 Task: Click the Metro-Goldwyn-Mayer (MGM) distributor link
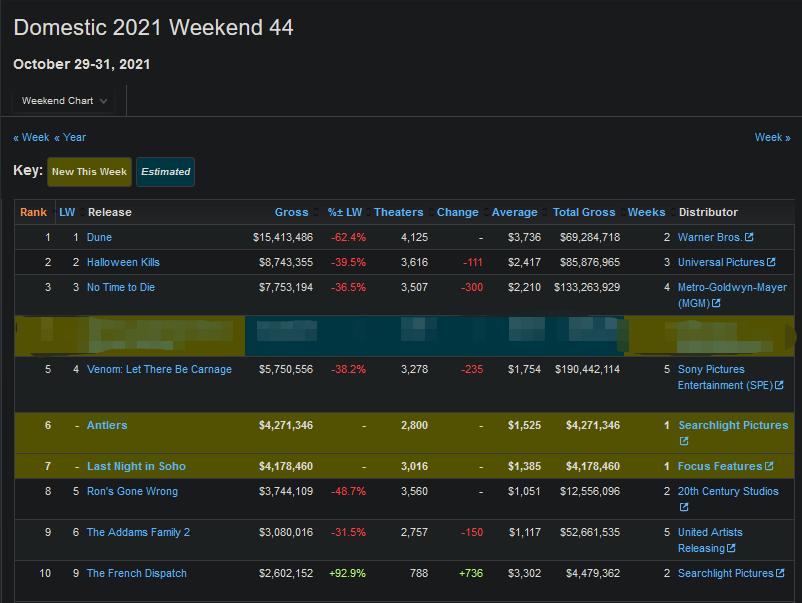(732, 295)
